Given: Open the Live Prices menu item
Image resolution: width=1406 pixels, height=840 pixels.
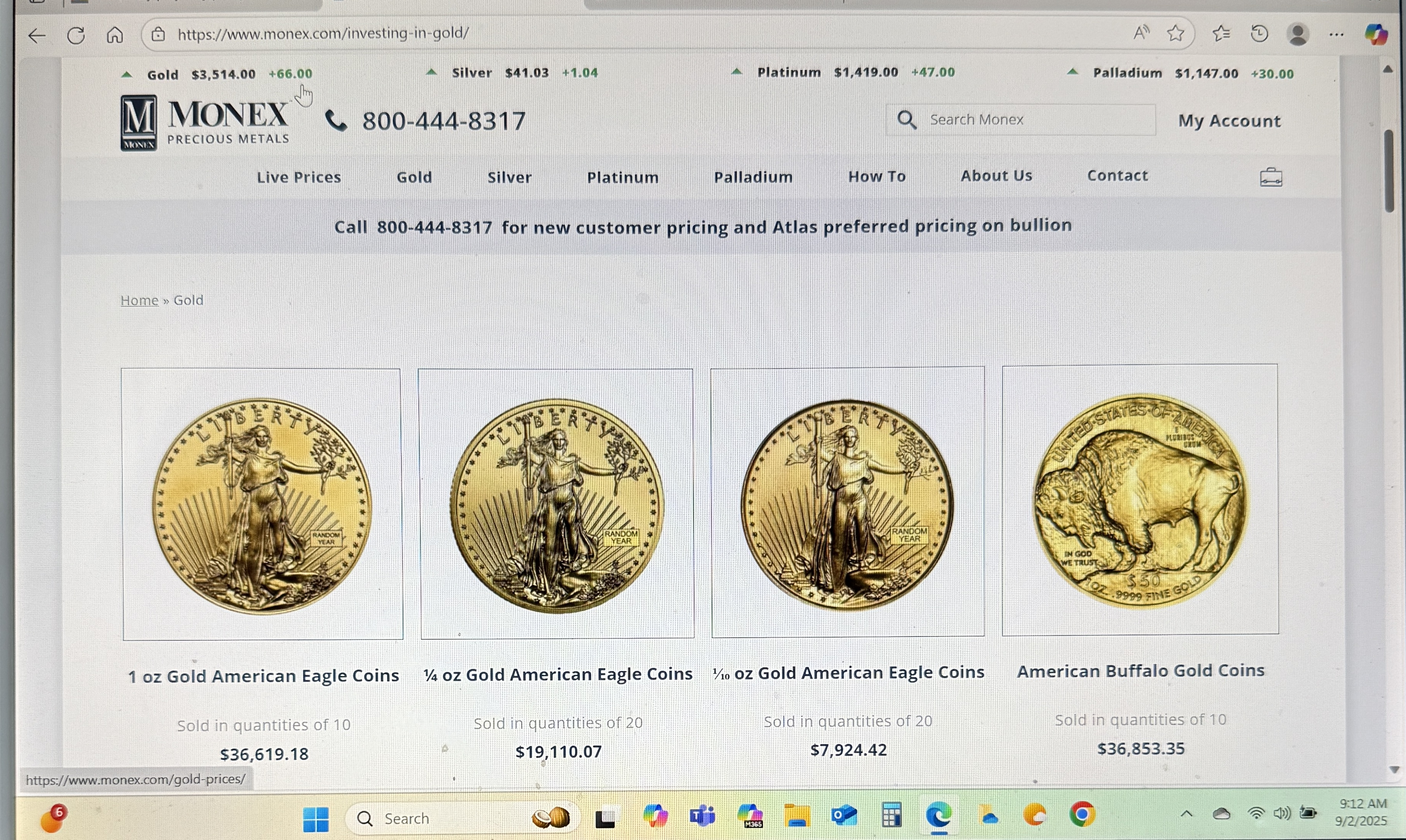Looking at the screenshot, I should (x=299, y=177).
